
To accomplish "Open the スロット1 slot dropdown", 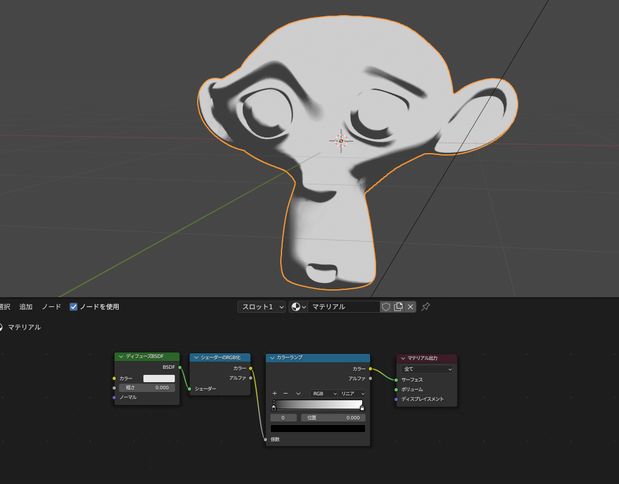I will [261, 307].
